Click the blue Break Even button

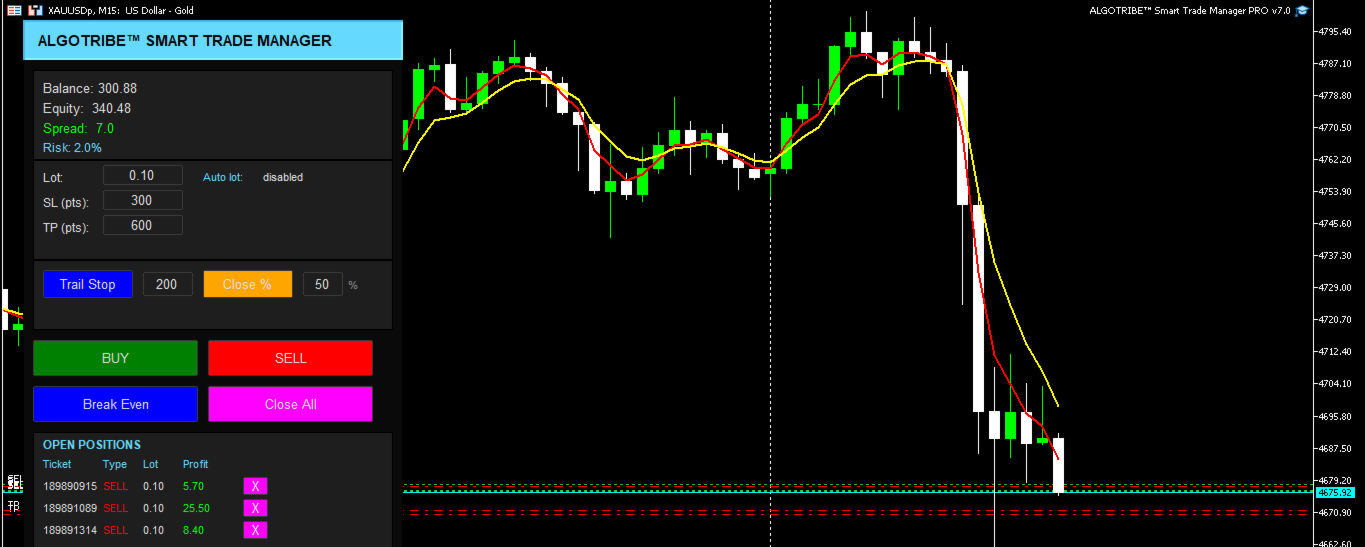click(115, 404)
